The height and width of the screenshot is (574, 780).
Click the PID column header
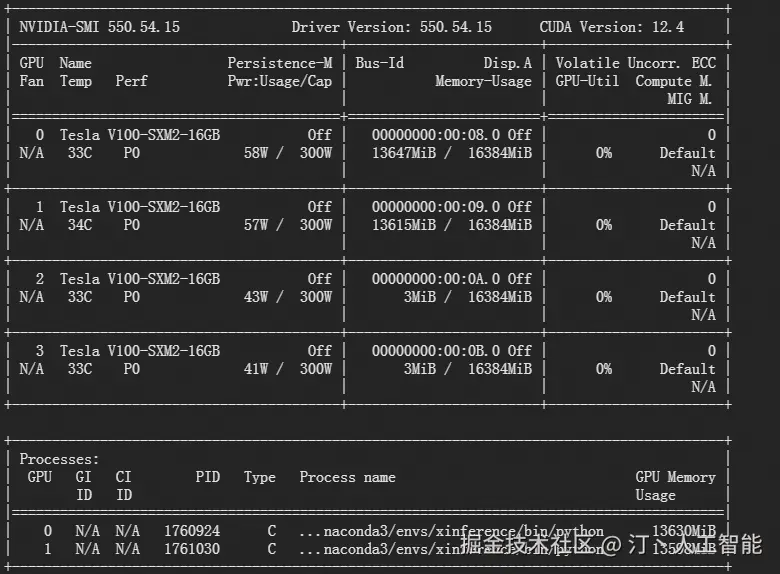pyautogui.click(x=207, y=477)
